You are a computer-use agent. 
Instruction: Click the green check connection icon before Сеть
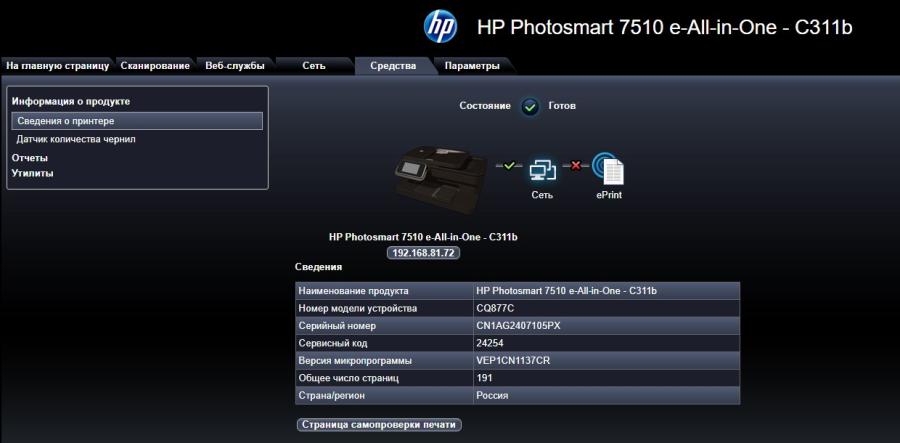(509, 166)
